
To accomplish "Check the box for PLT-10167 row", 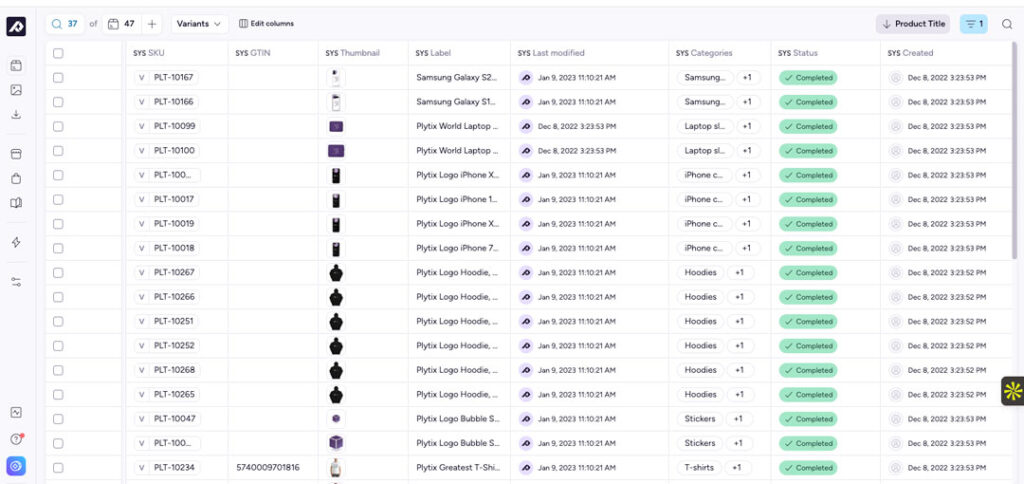I will [58, 77].
